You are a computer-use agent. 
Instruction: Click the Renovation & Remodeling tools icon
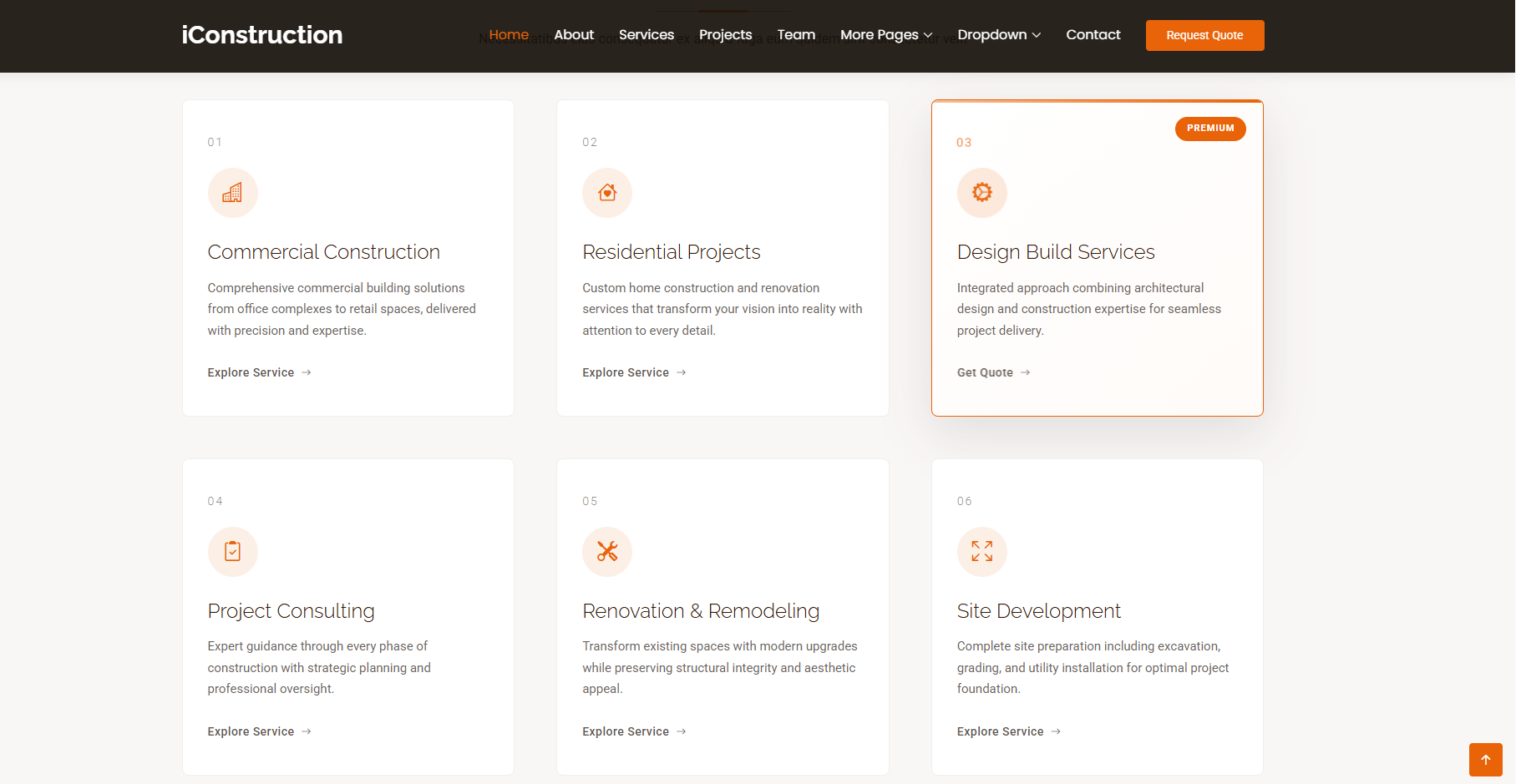[x=607, y=552]
